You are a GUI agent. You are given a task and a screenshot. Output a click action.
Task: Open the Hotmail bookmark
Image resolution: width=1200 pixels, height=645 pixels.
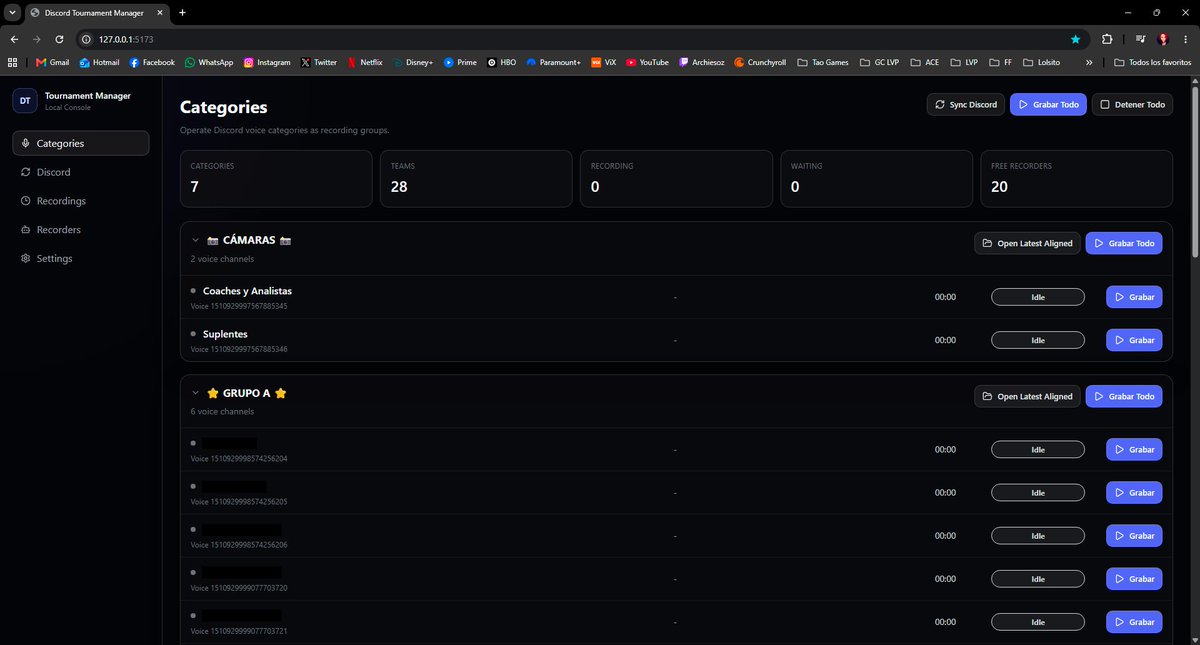click(98, 62)
